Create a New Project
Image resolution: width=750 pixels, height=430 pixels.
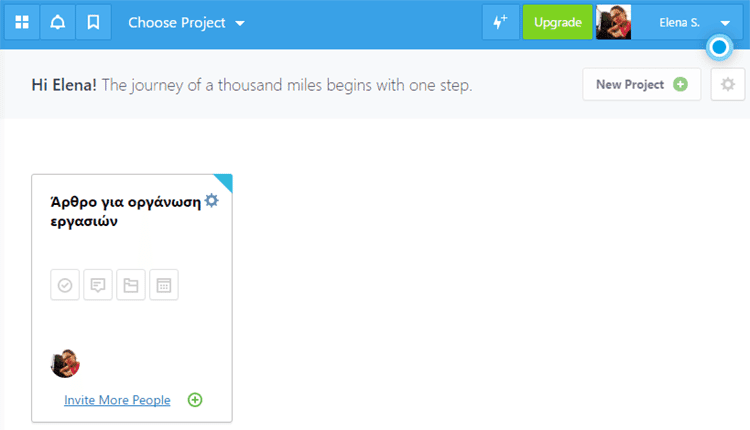pyautogui.click(x=641, y=85)
